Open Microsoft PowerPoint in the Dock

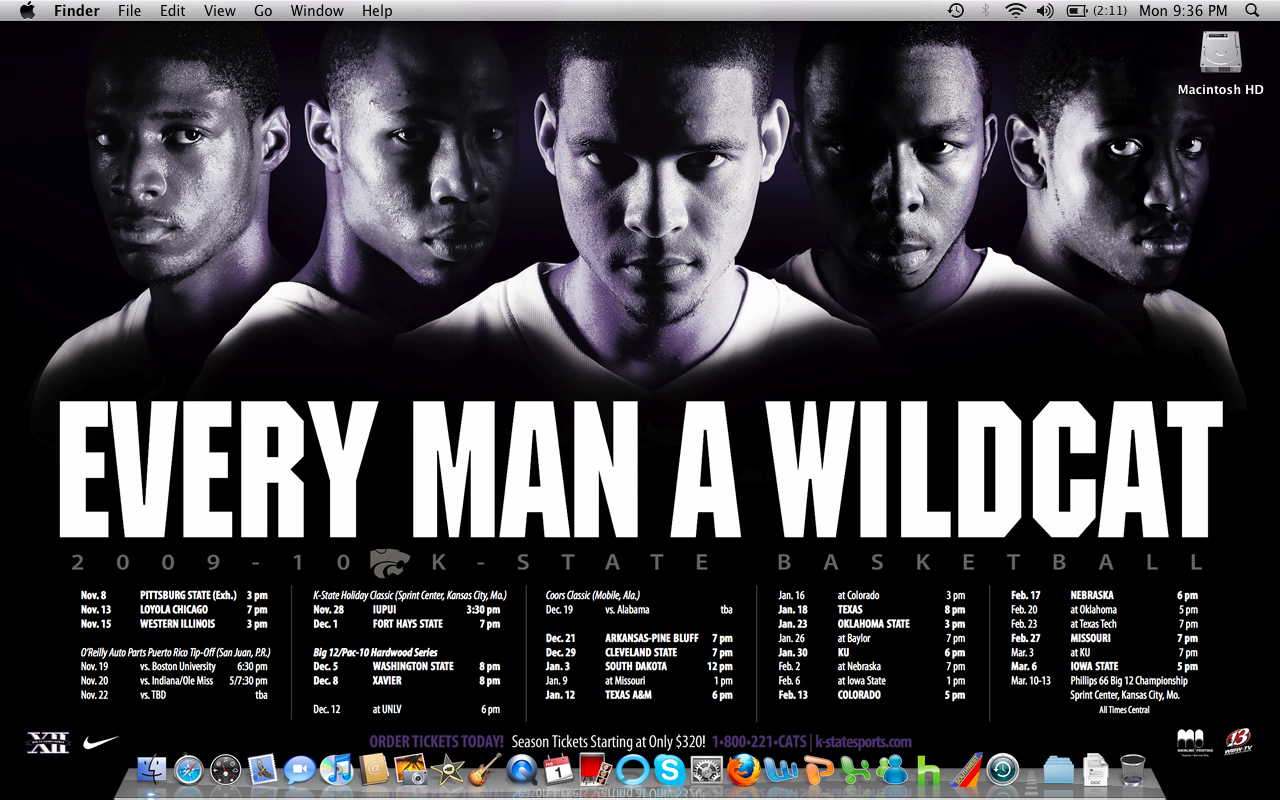pos(817,769)
